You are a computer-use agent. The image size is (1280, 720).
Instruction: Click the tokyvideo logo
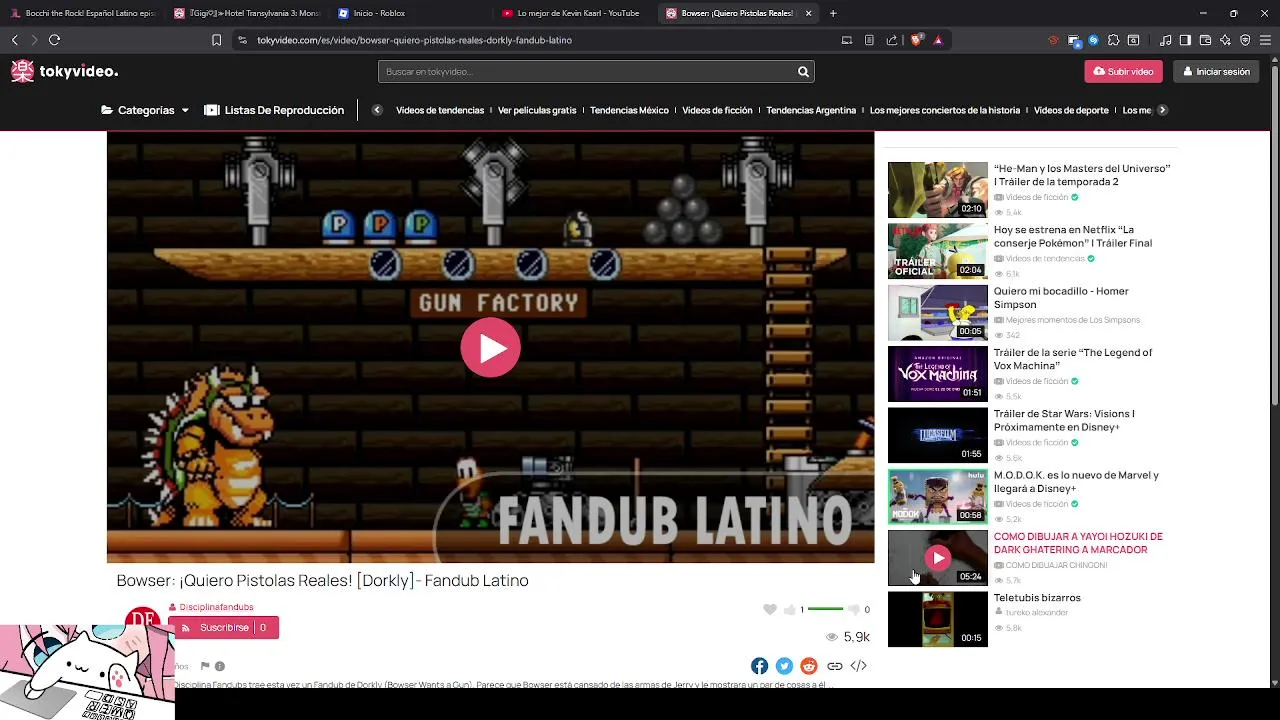coord(64,71)
